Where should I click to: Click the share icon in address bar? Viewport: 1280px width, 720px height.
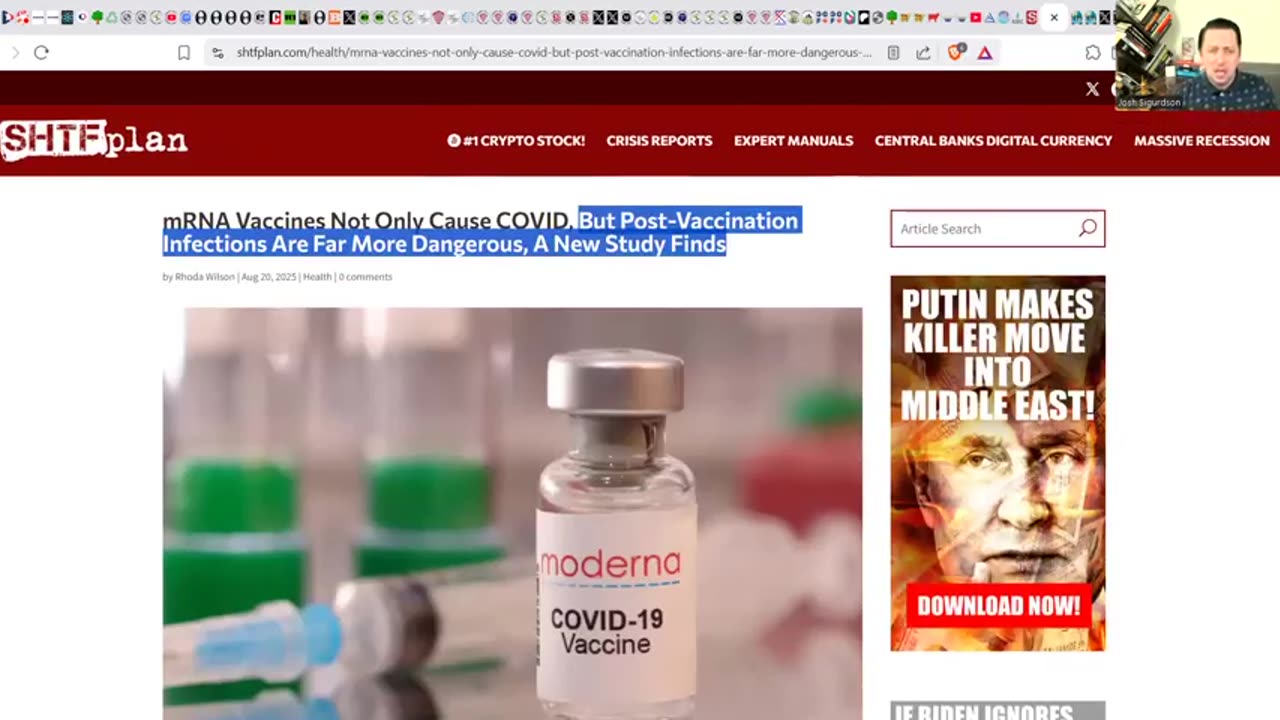[x=923, y=53]
